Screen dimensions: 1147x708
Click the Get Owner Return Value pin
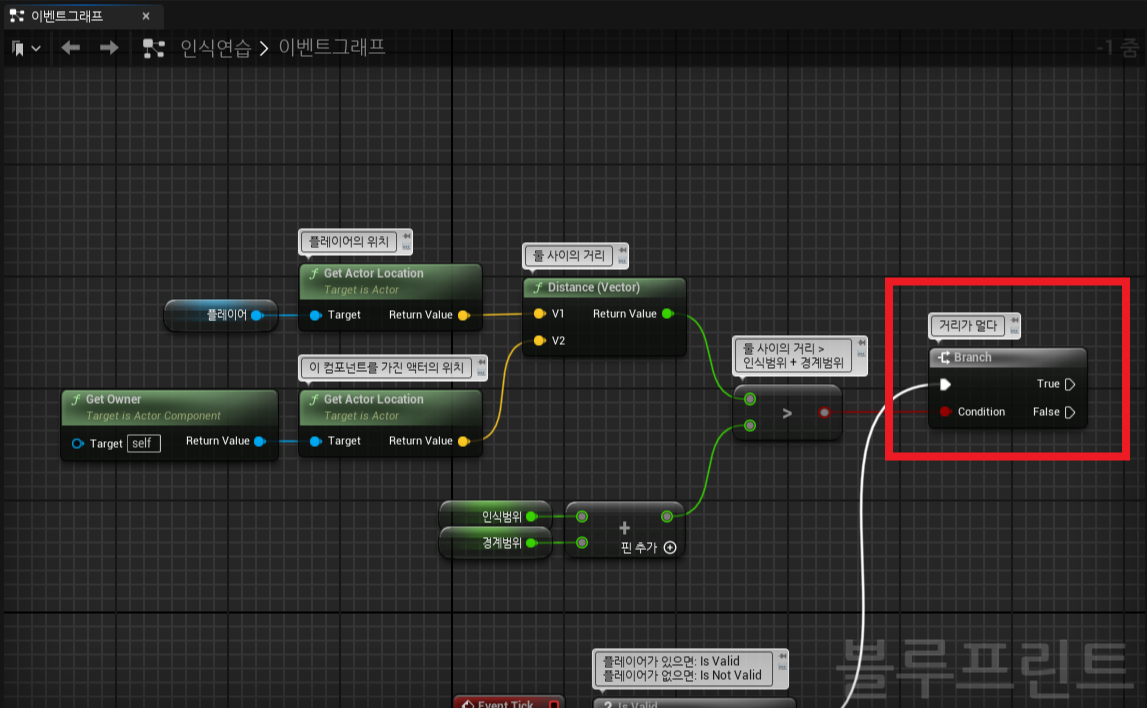click(260, 441)
